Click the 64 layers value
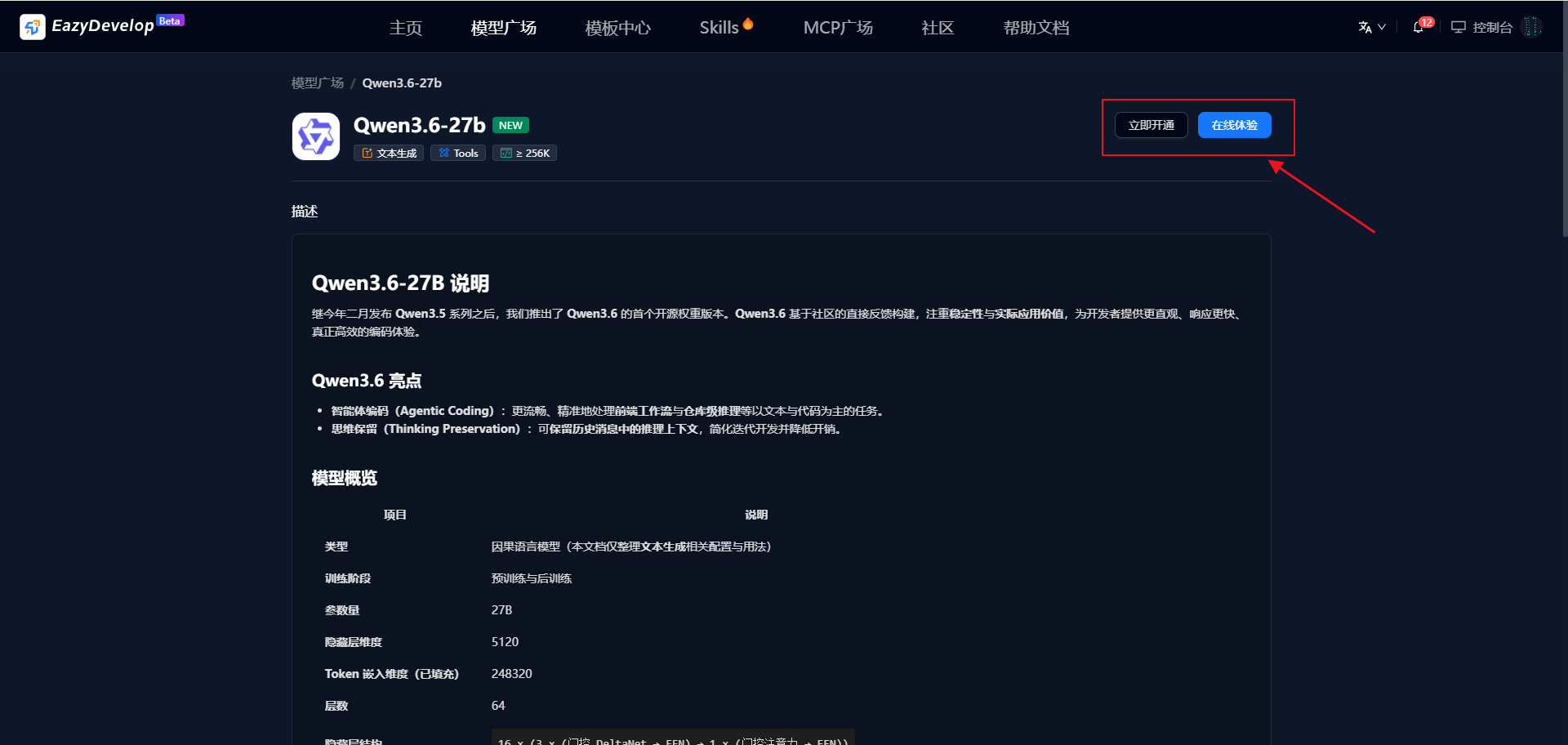 (498, 706)
